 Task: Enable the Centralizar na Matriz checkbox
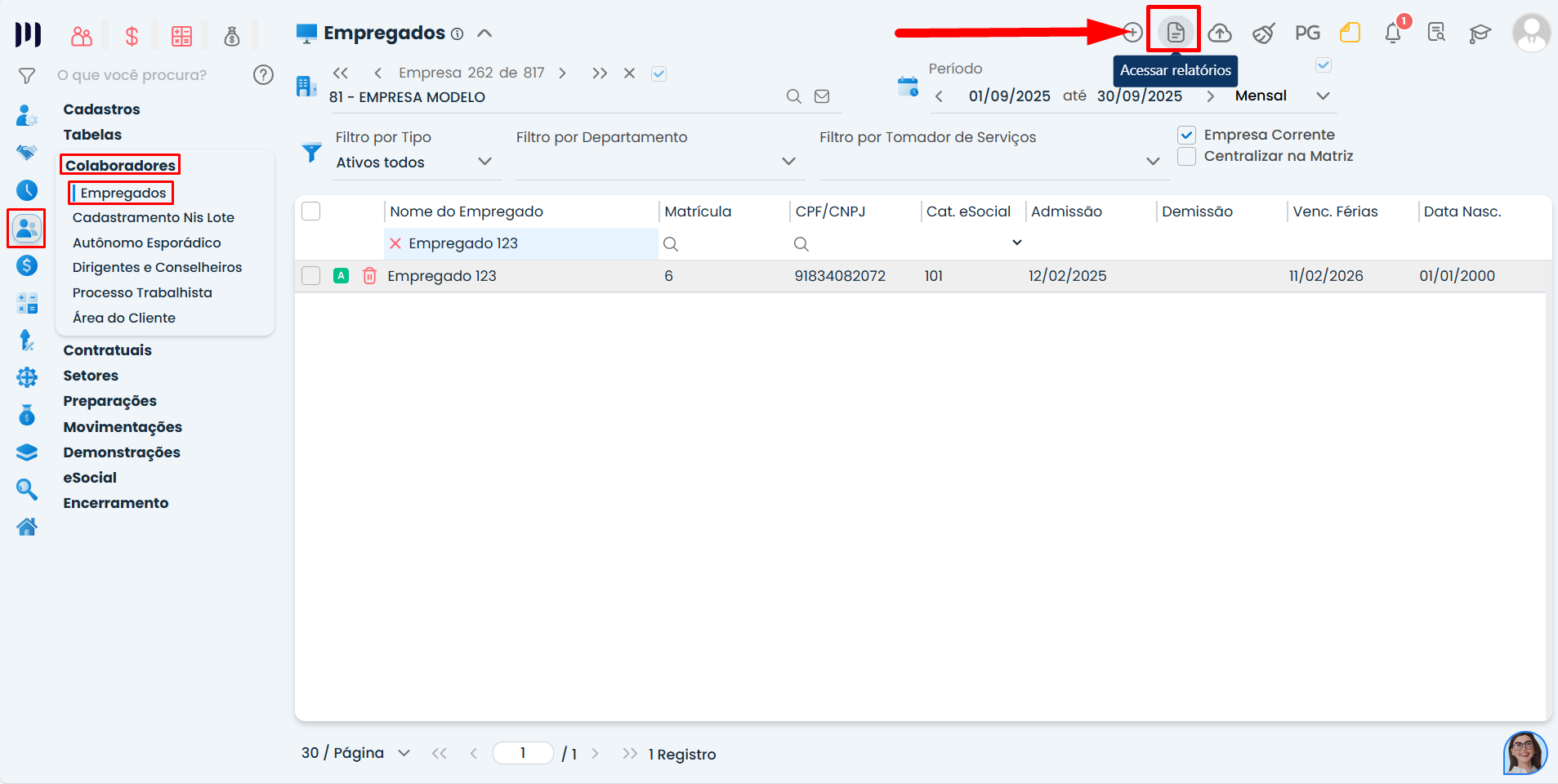pyautogui.click(x=1186, y=156)
